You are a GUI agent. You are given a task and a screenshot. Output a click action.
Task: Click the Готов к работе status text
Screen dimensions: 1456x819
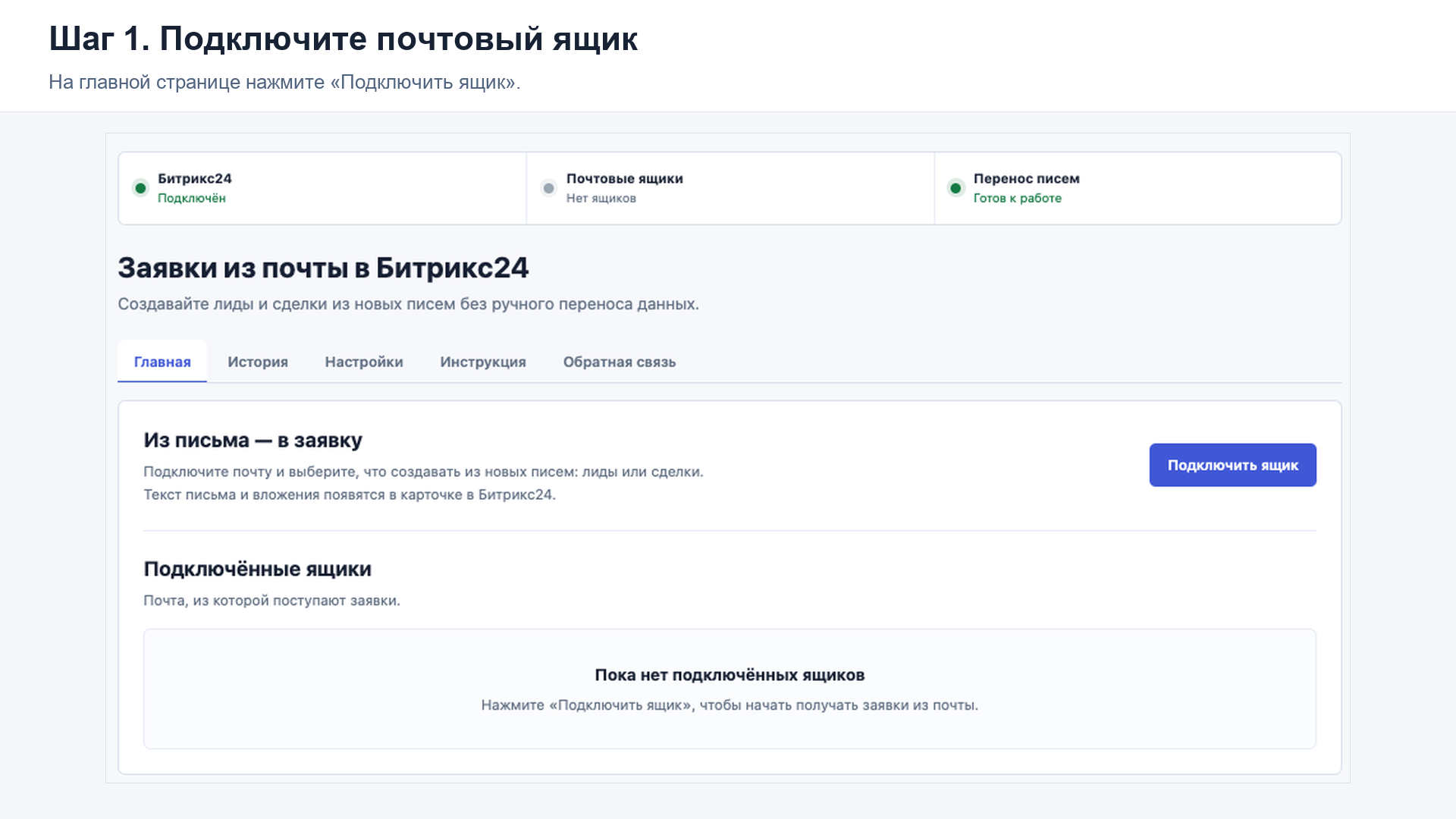click(x=1018, y=198)
